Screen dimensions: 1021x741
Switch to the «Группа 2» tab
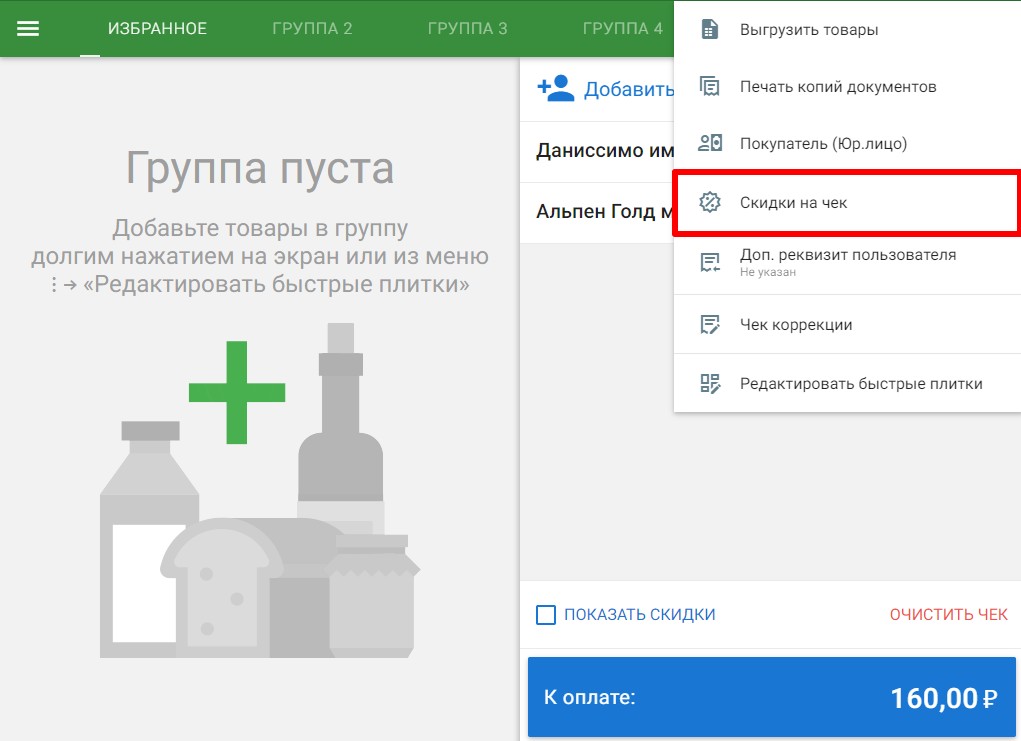click(x=312, y=28)
